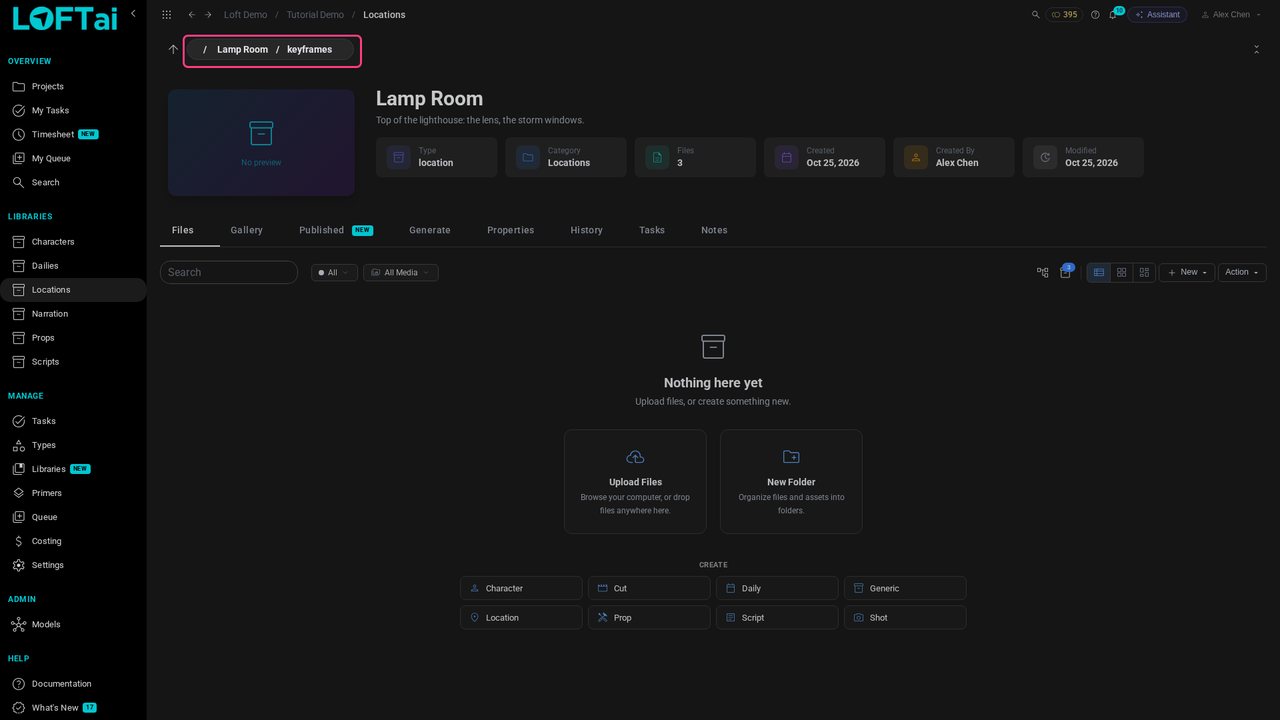Open the History tab

[587, 230]
